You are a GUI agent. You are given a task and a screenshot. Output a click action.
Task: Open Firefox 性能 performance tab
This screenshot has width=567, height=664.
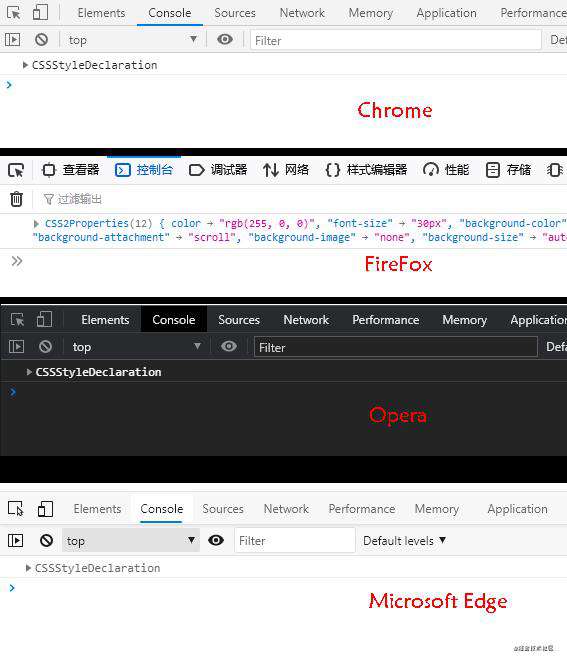pyautogui.click(x=446, y=170)
